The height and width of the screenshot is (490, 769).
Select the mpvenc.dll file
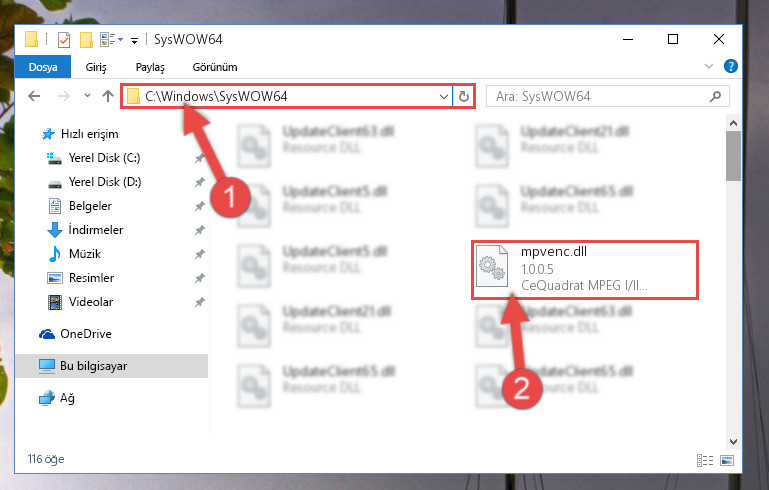pyautogui.click(x=585, y=269)
